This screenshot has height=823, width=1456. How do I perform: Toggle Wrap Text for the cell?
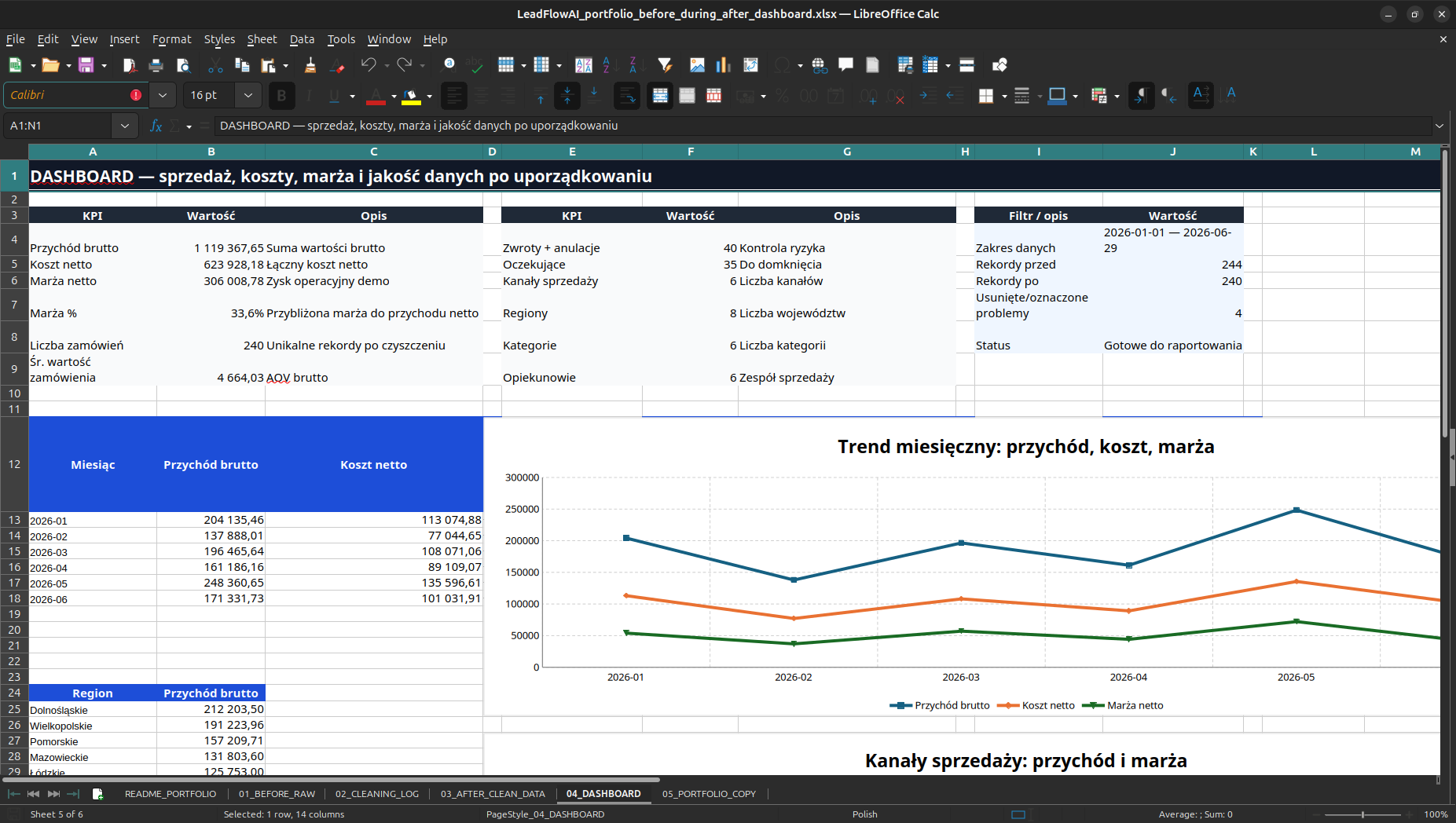(626, 96)
